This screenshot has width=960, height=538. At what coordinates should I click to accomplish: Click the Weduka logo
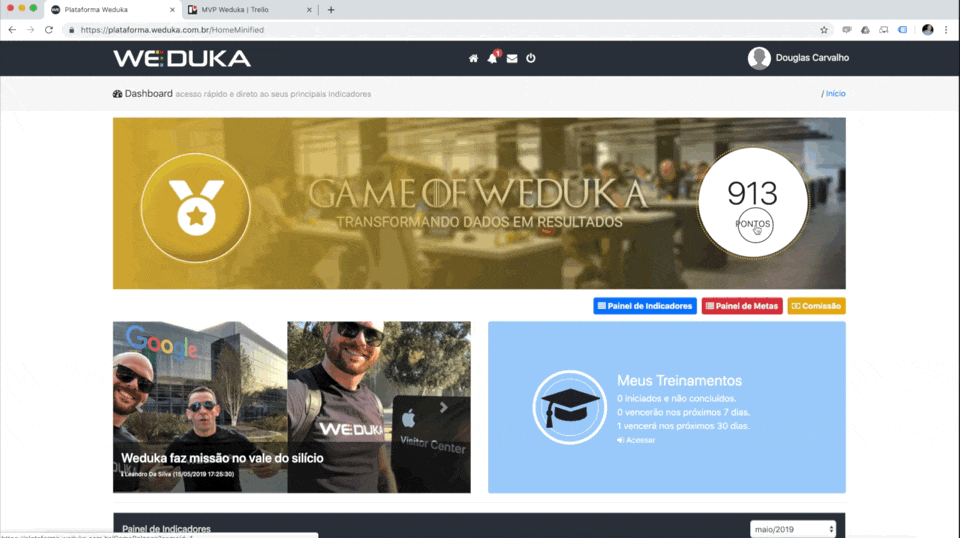pyautogui.click(x=182, y=58)
